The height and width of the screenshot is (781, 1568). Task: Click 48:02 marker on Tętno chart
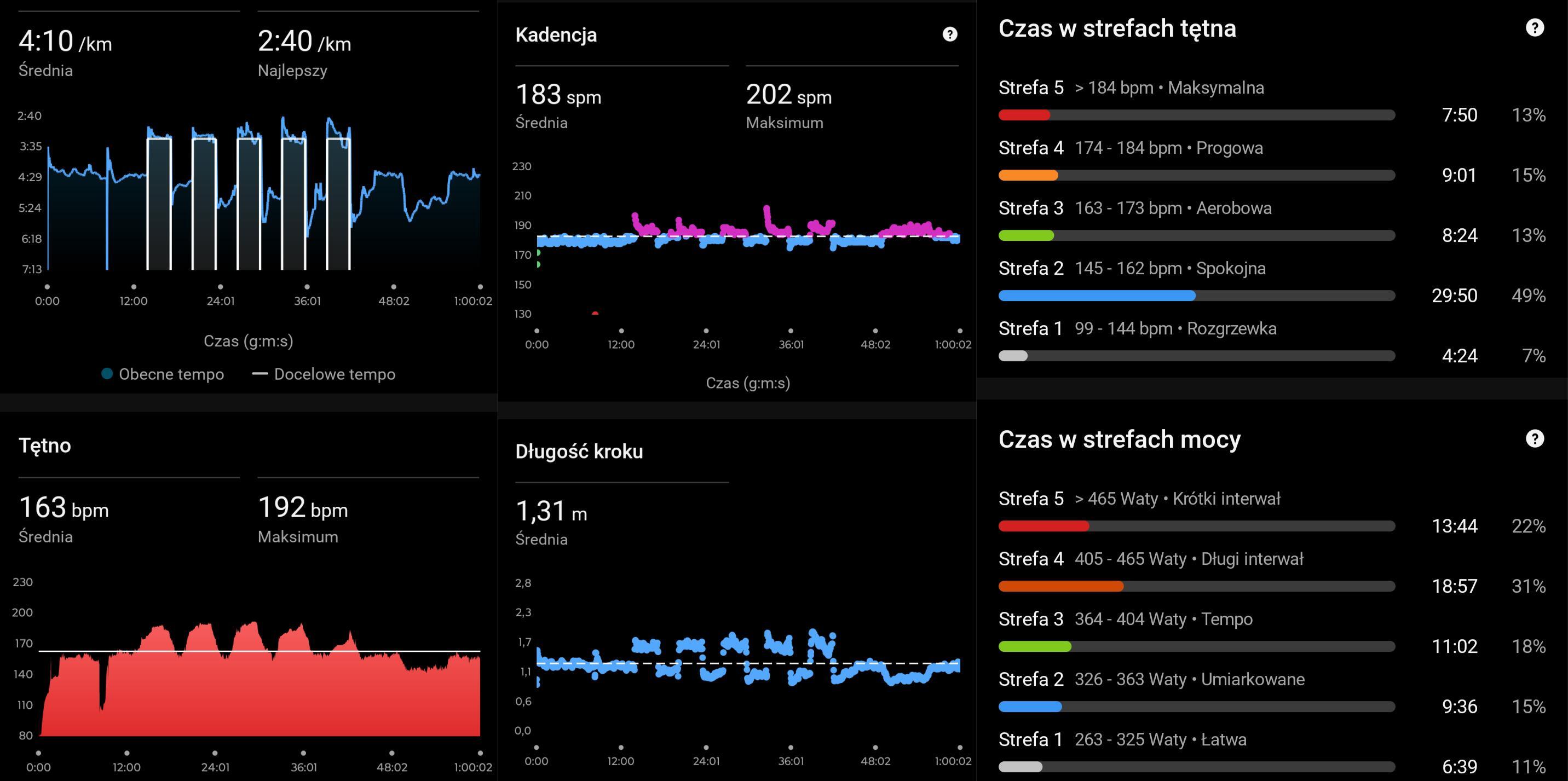(391, 767)
